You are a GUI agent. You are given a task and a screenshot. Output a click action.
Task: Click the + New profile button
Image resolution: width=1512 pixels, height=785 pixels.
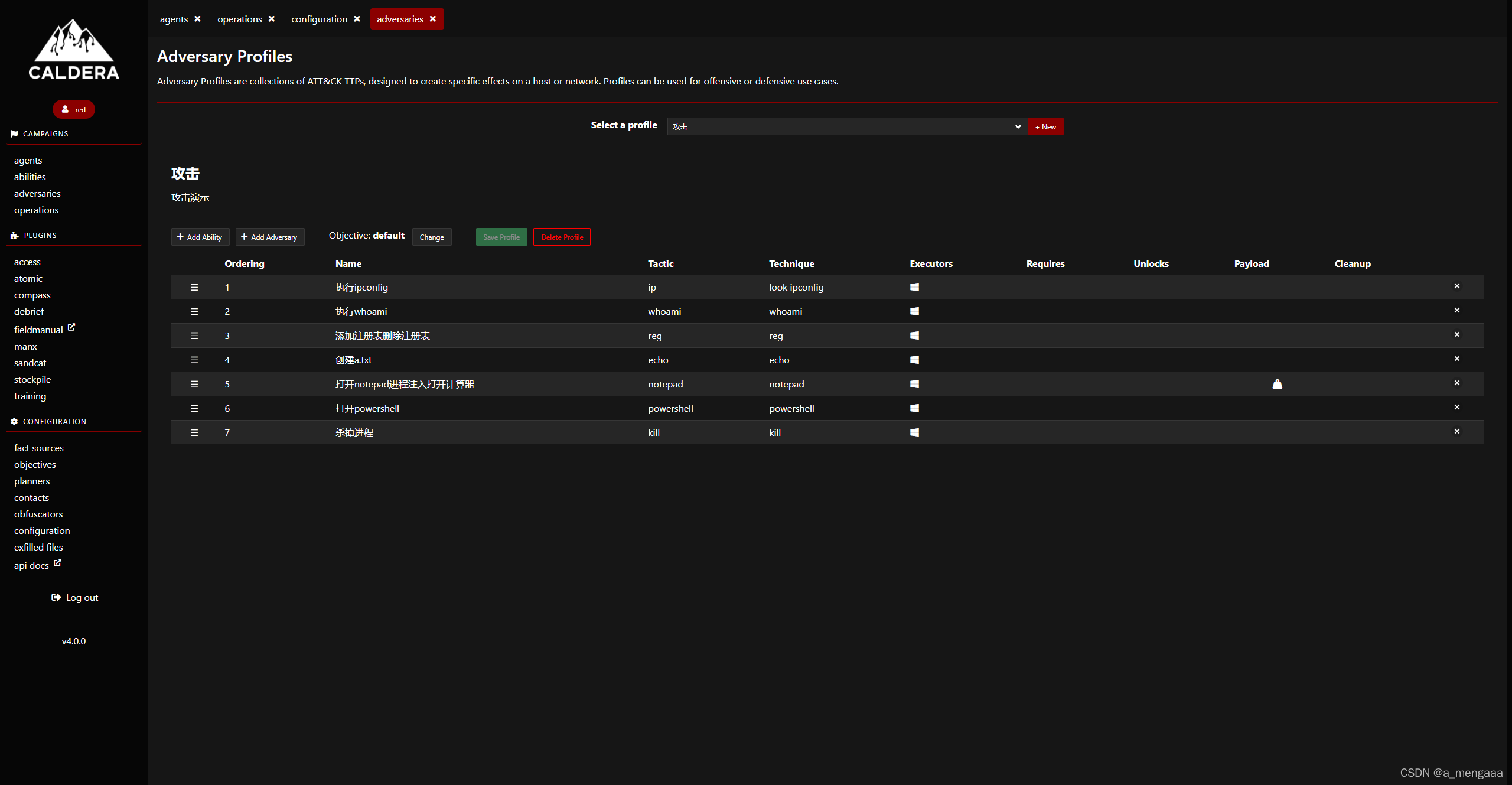[1045, 126]
